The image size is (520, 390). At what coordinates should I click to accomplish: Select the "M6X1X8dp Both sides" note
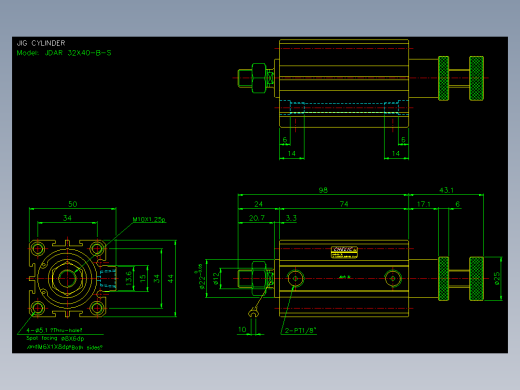(x=65, y=347)
